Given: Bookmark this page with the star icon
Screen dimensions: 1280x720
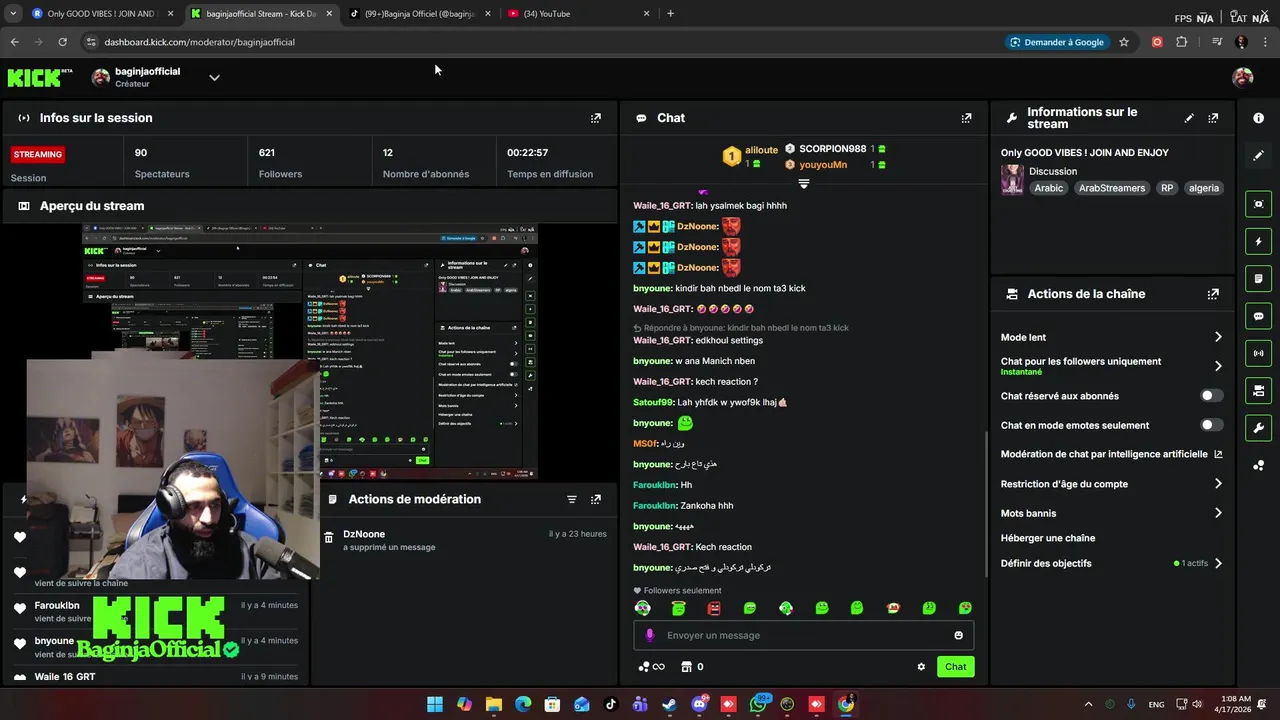Looking at the screenshot, I should 1124,42.
